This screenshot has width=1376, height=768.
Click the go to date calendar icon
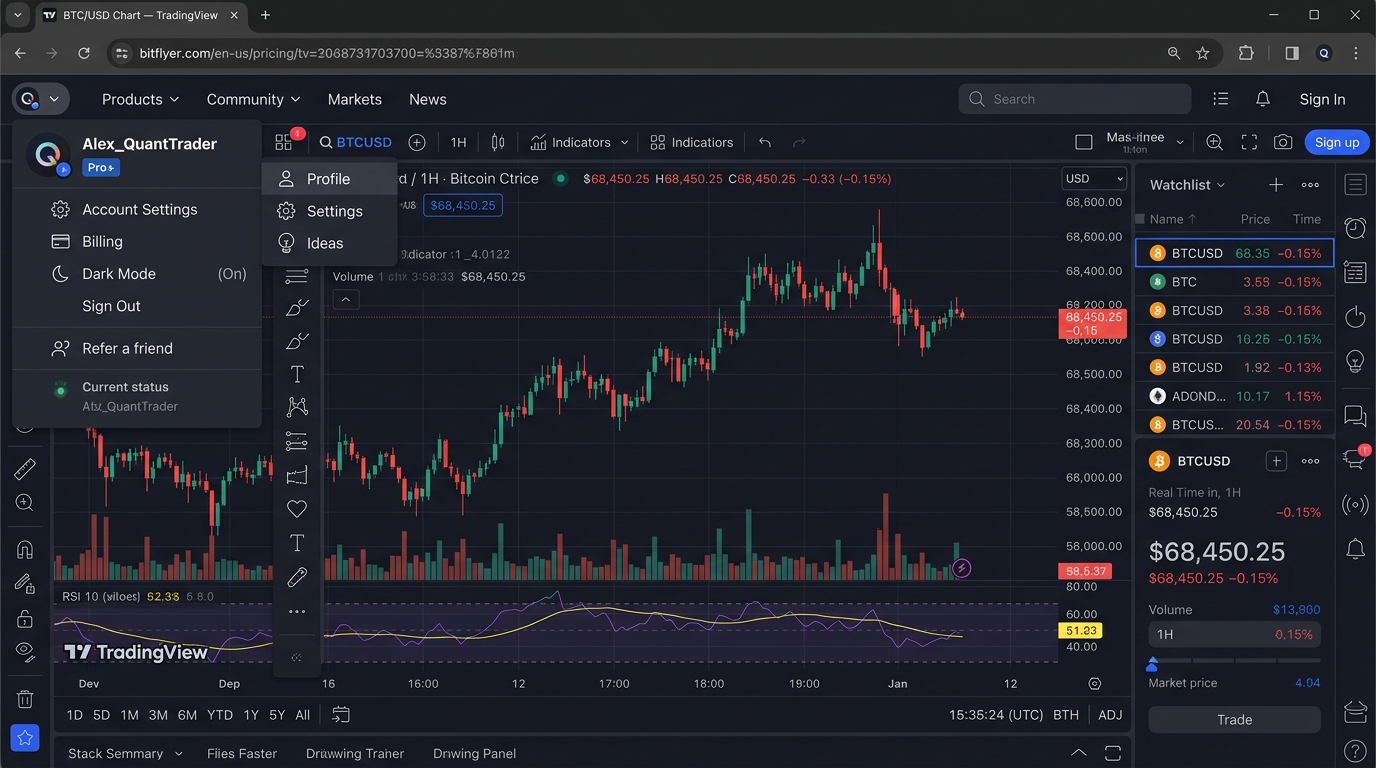[341, 714]
